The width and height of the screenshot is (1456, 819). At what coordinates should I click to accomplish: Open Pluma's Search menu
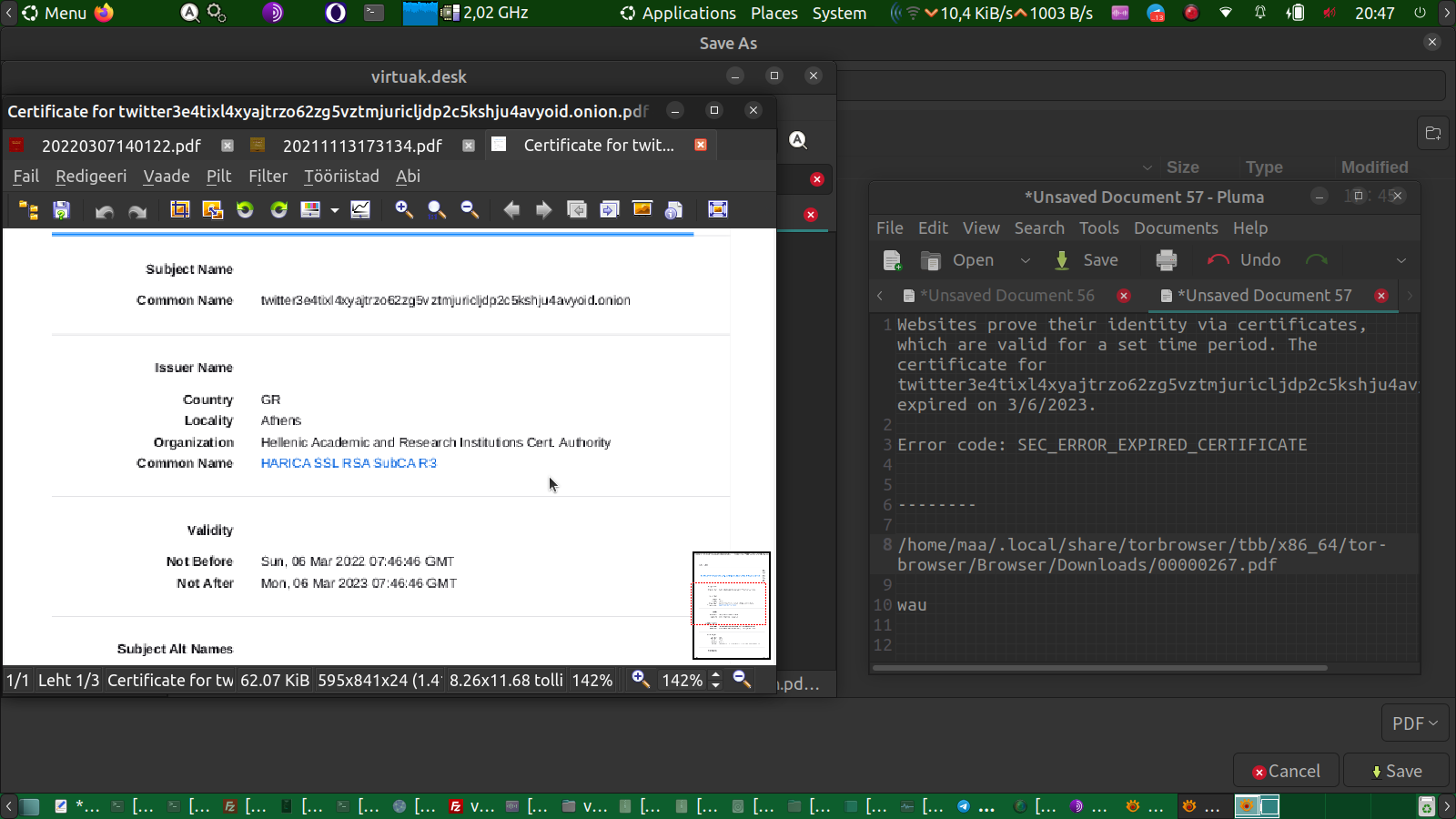click(x=1039, y=228)
